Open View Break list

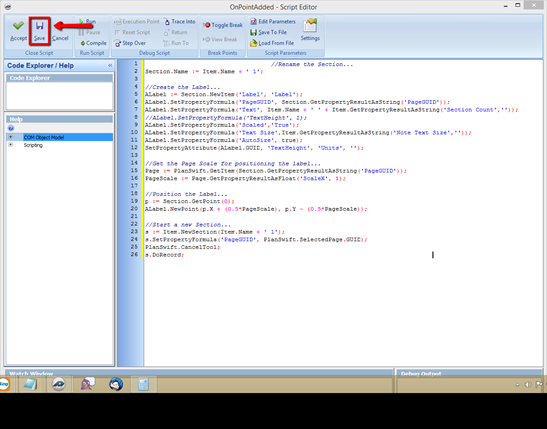pos(220,39)
